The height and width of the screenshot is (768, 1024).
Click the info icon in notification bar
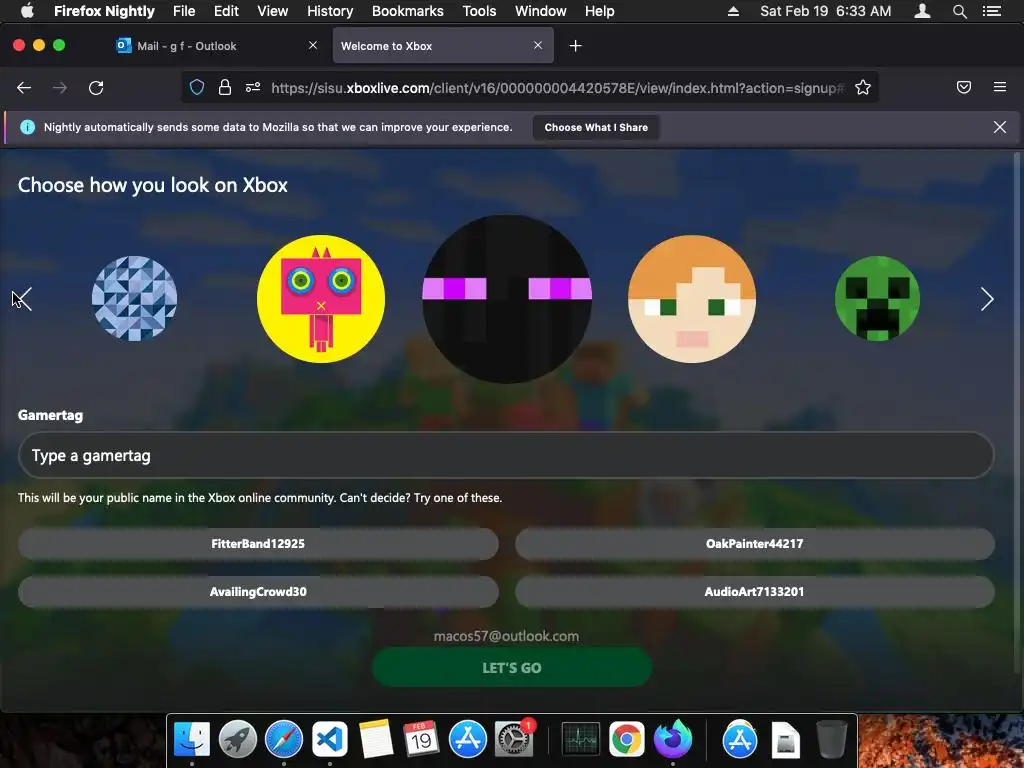pos(27,127)
